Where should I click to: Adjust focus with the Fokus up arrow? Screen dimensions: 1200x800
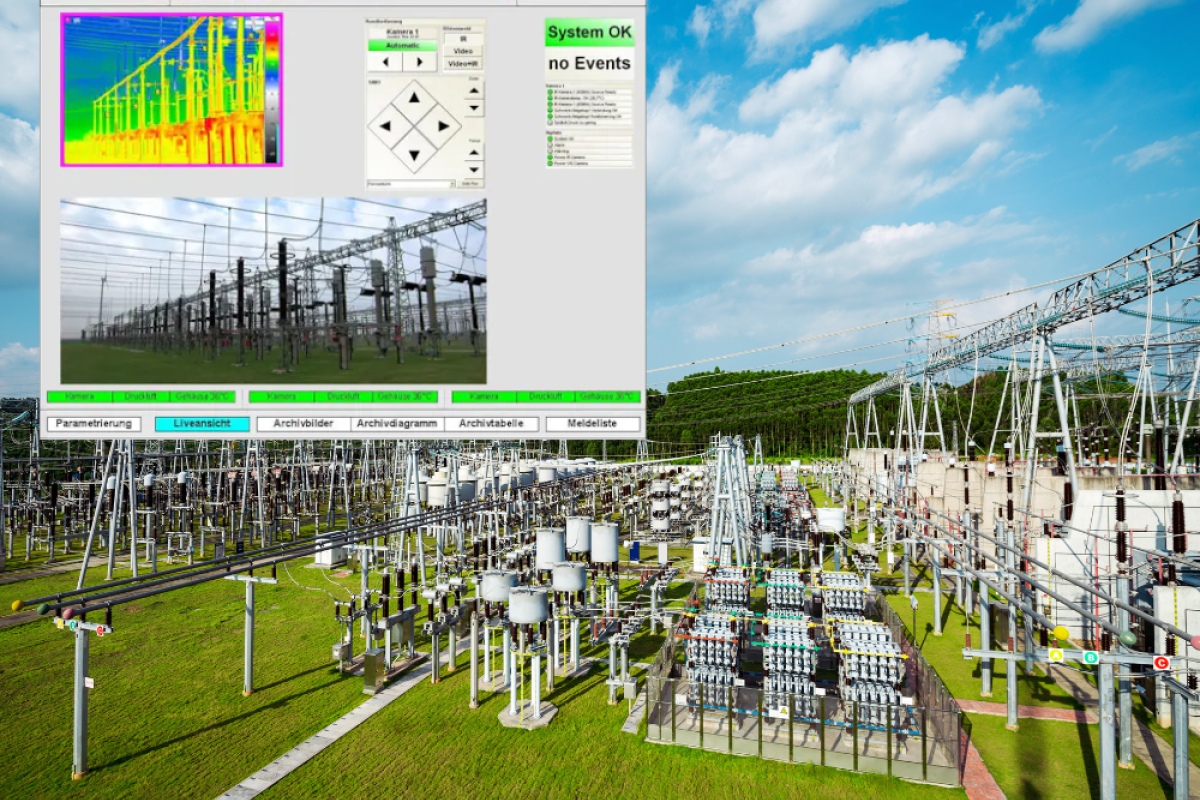472,152
